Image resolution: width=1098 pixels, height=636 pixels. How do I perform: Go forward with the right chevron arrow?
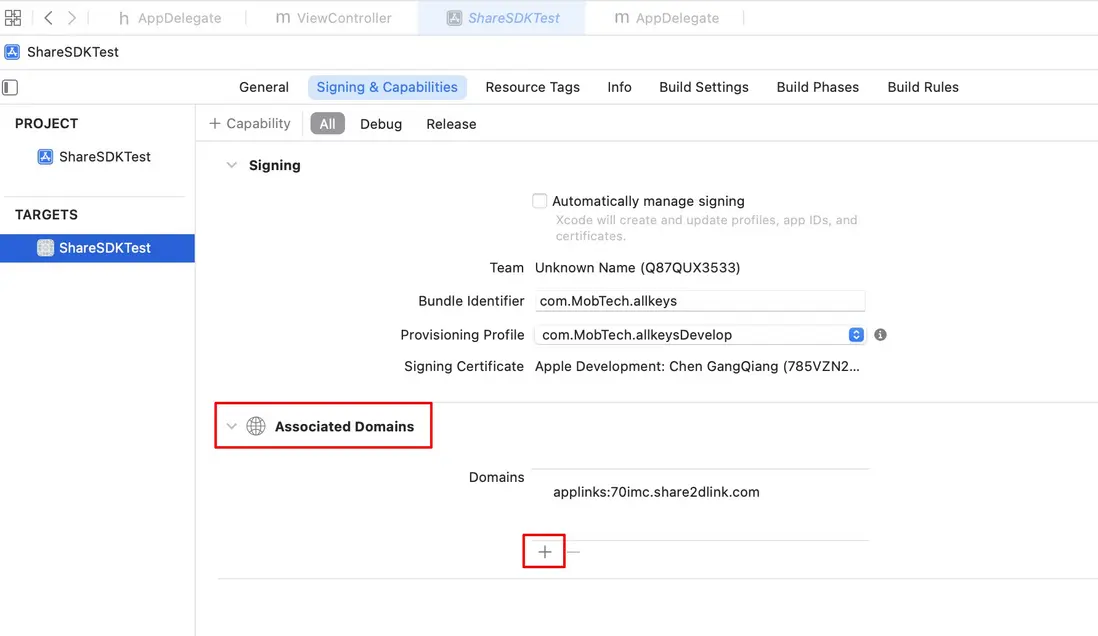(x=72, y=18)
